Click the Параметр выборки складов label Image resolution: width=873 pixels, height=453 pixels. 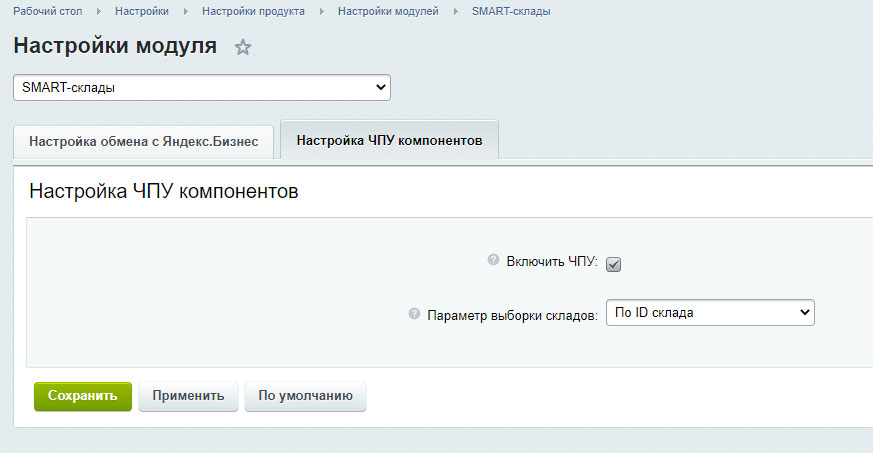point(512,316)
